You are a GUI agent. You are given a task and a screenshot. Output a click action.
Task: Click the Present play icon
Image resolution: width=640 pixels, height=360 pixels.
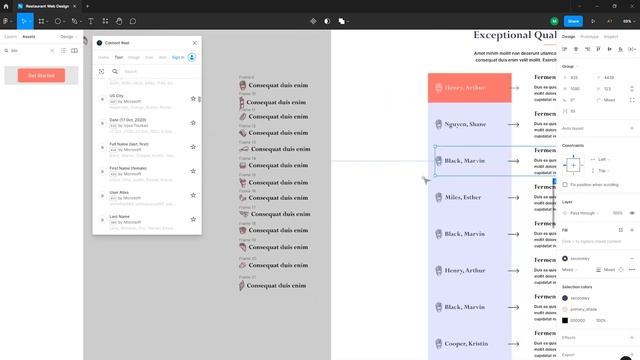pos(593,21)
